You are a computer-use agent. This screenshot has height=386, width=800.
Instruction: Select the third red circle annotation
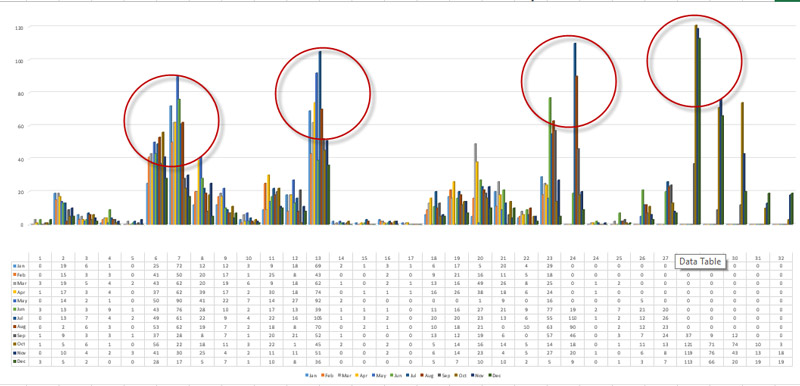569,81
